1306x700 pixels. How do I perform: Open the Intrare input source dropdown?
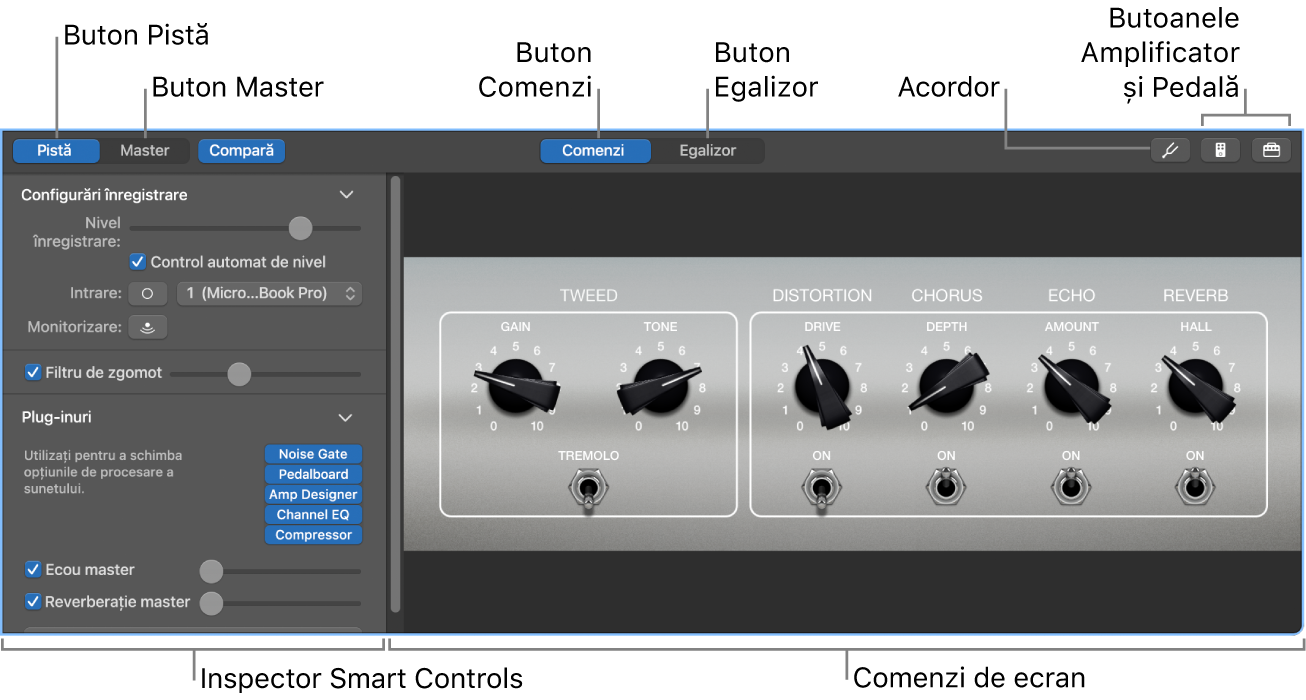269,294
